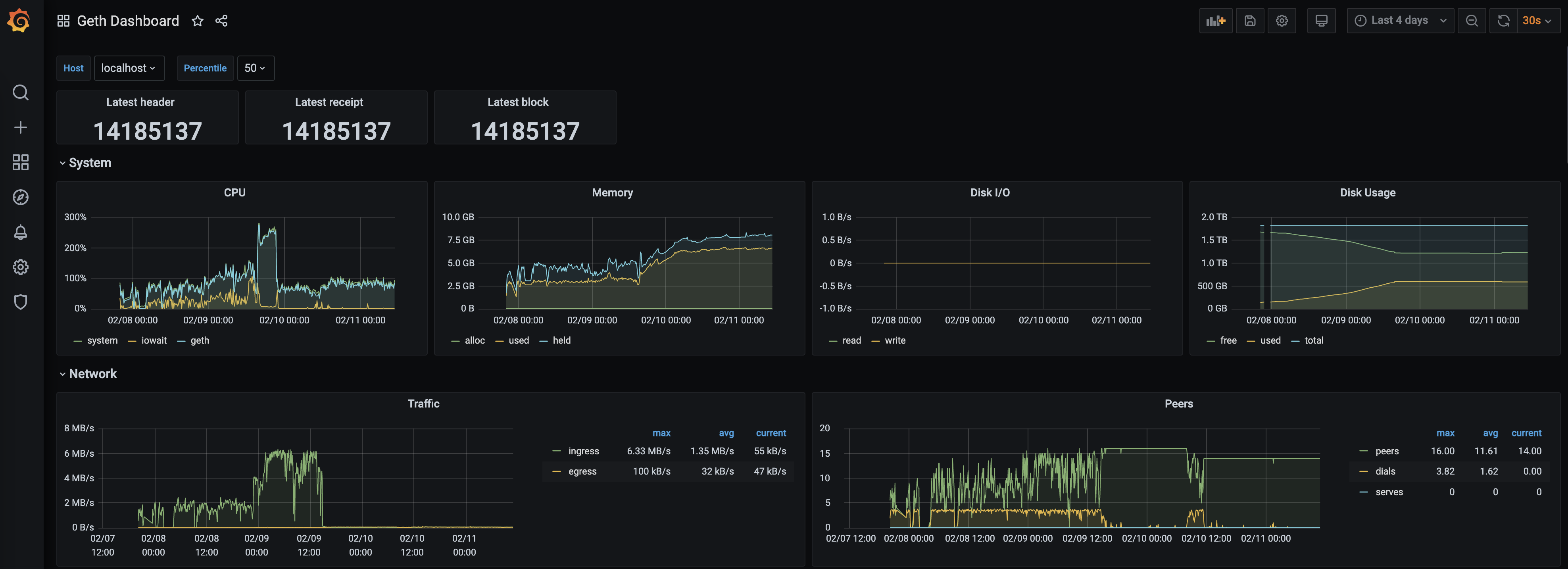1568x569 pixels.
Task: Share the dashboard via share icon
Action: 221,21
